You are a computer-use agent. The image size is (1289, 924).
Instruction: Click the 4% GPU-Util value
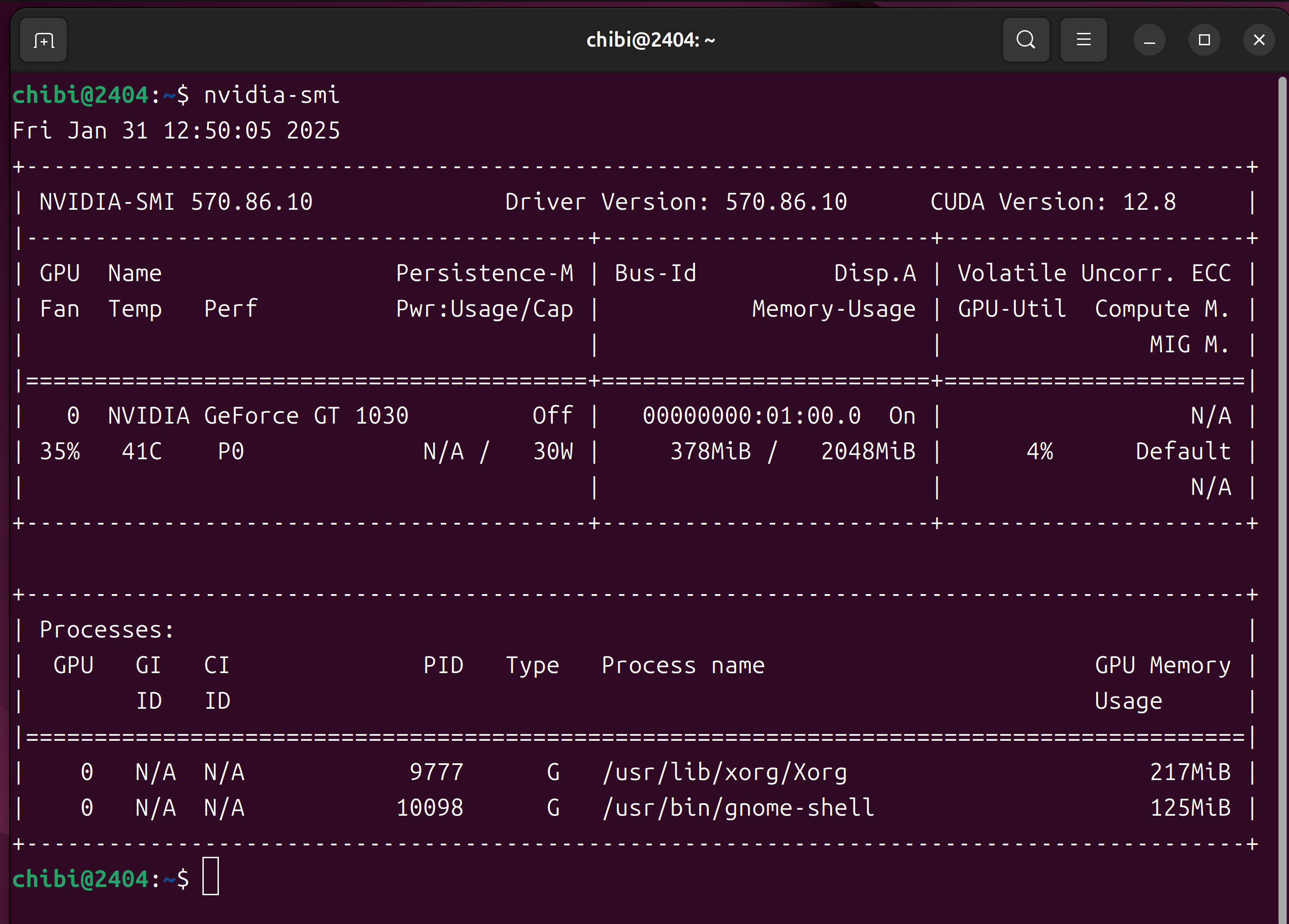tap(1040, 452)
